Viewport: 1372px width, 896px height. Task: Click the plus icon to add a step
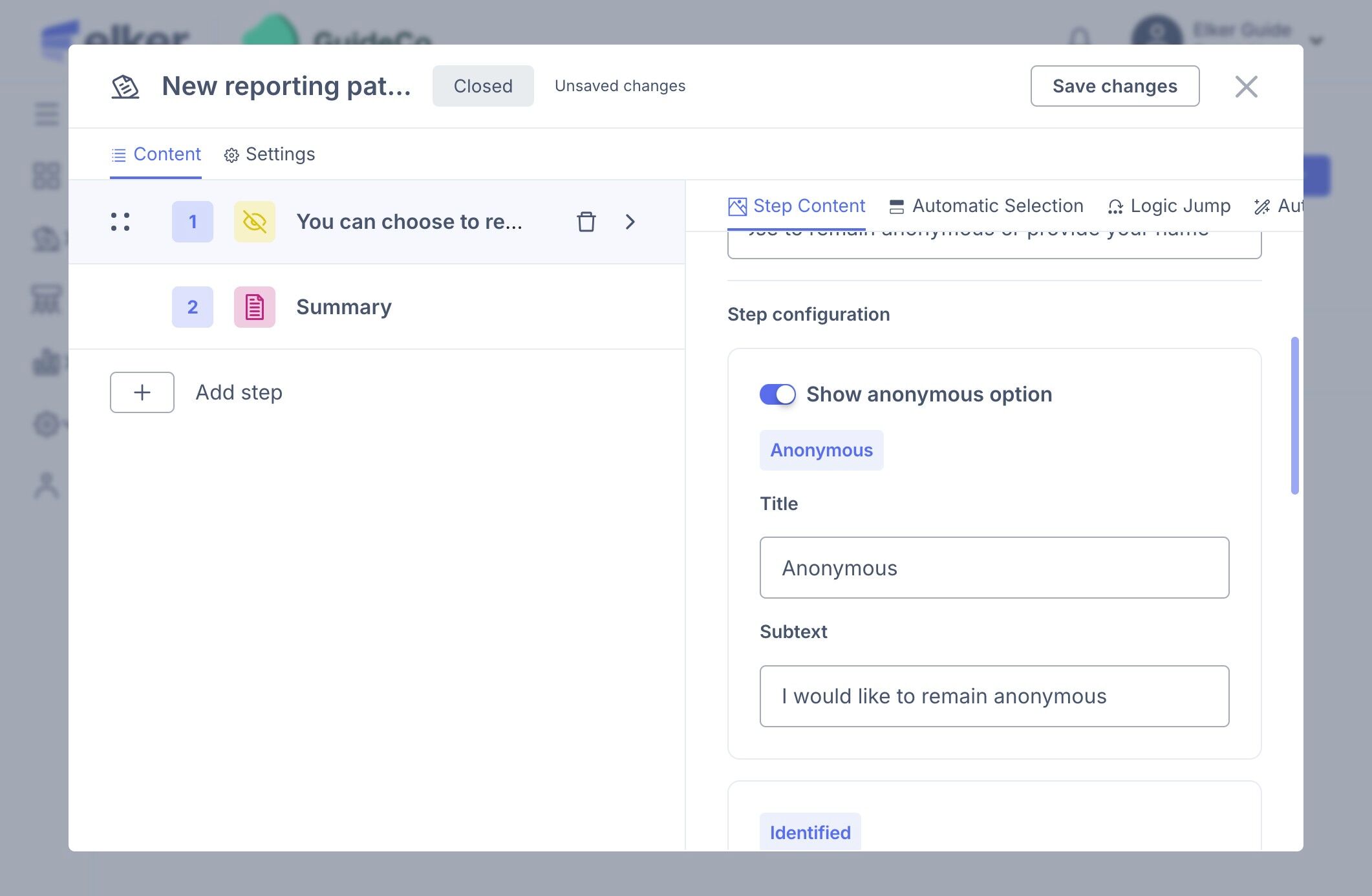click(x=142, y=392)
